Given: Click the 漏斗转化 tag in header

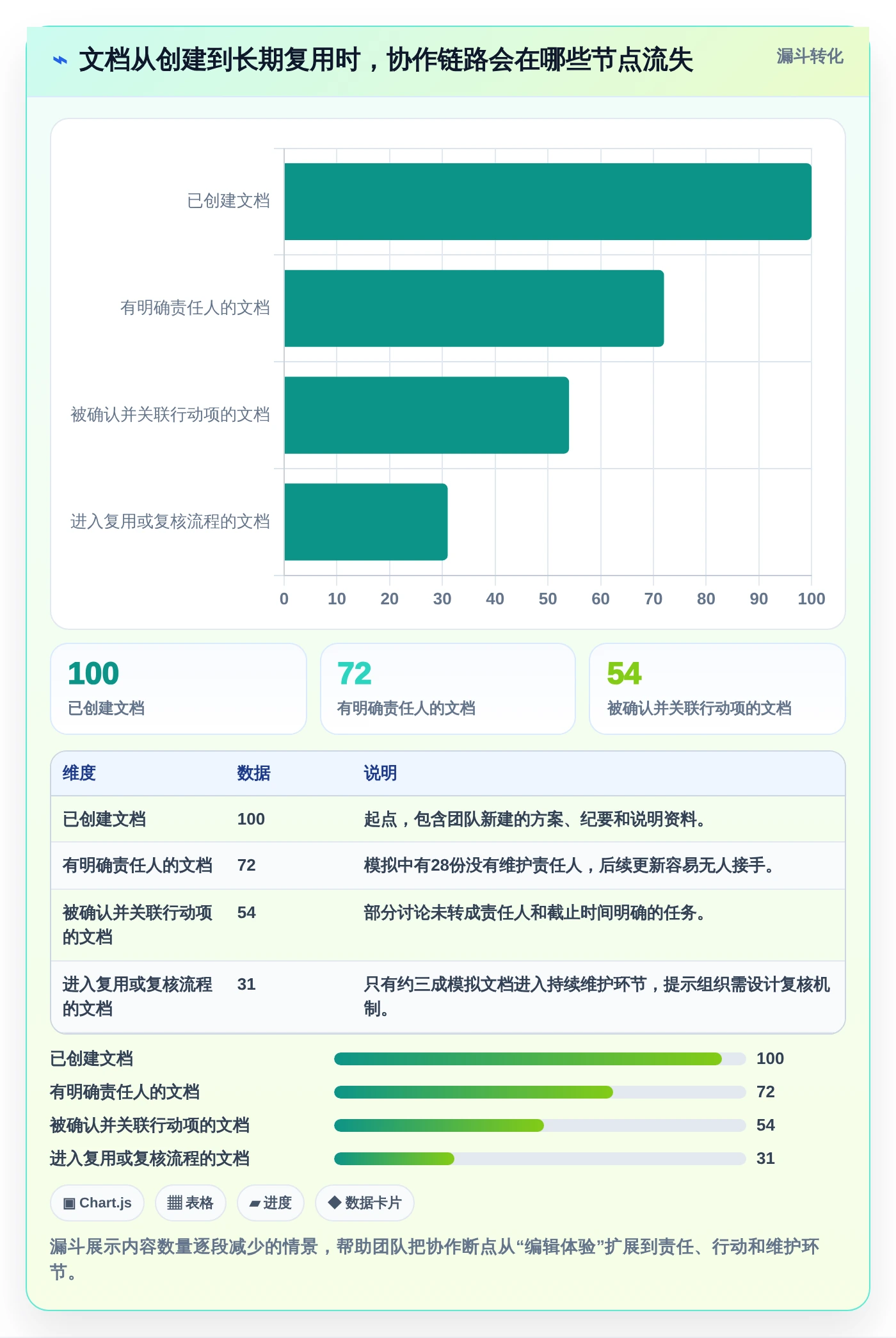Looking at the screenshot, I should [x=810, y=56].
